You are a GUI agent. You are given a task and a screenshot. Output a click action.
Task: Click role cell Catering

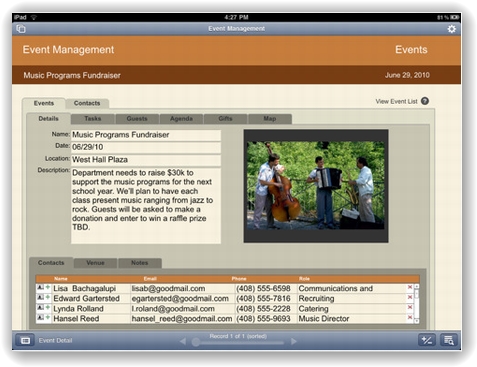click(313, 309)
